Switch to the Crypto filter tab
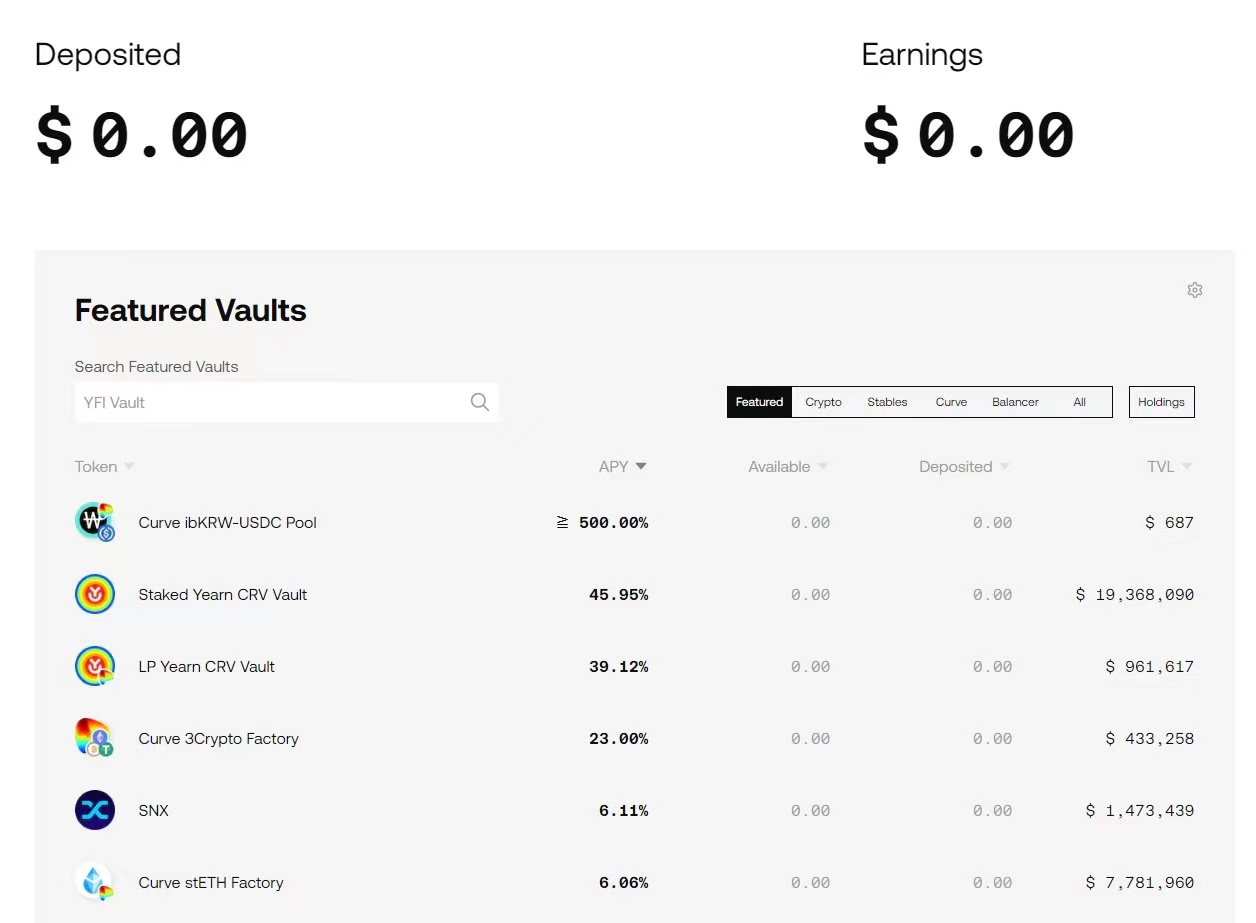Image resolution: width=1256 pixels, height=923 pixels. point(823,402)
